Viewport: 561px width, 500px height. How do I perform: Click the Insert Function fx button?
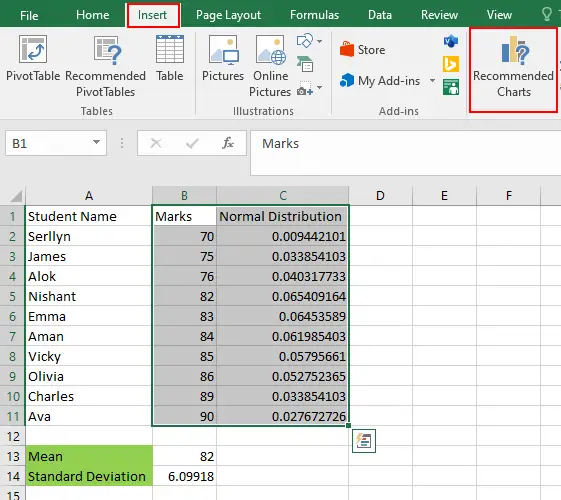[x=228, y=143]
